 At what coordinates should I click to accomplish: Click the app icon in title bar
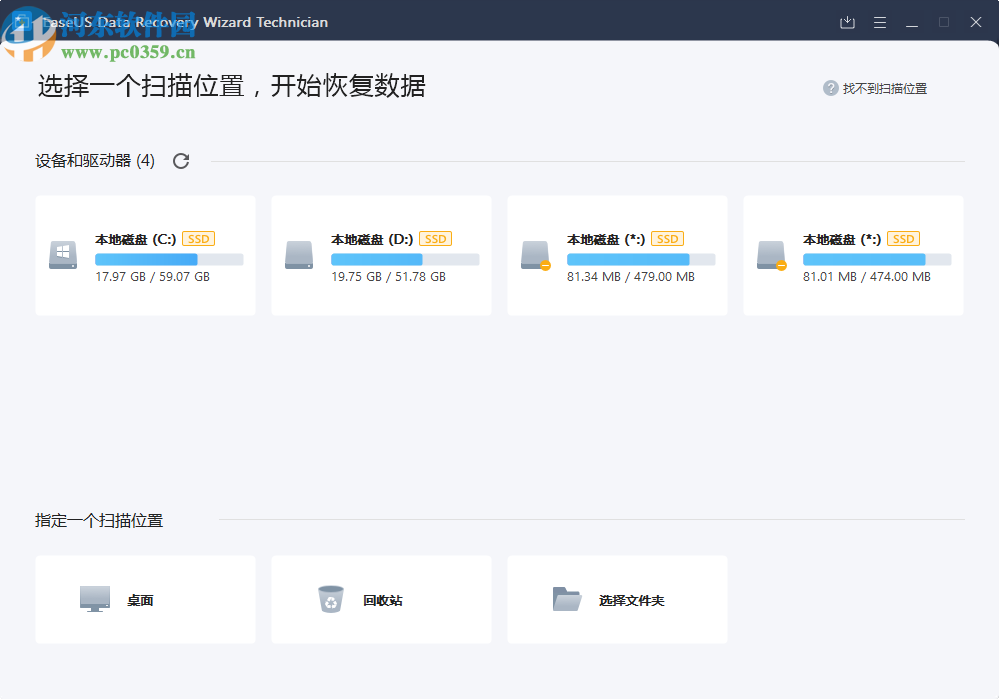22,22
